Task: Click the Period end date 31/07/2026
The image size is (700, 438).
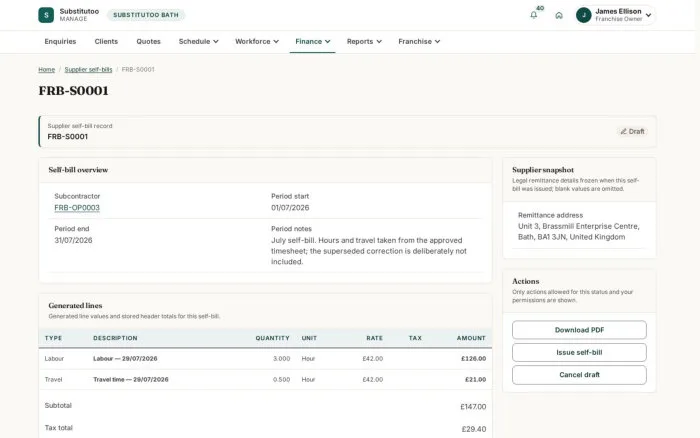Action: (x=73, y=240)
